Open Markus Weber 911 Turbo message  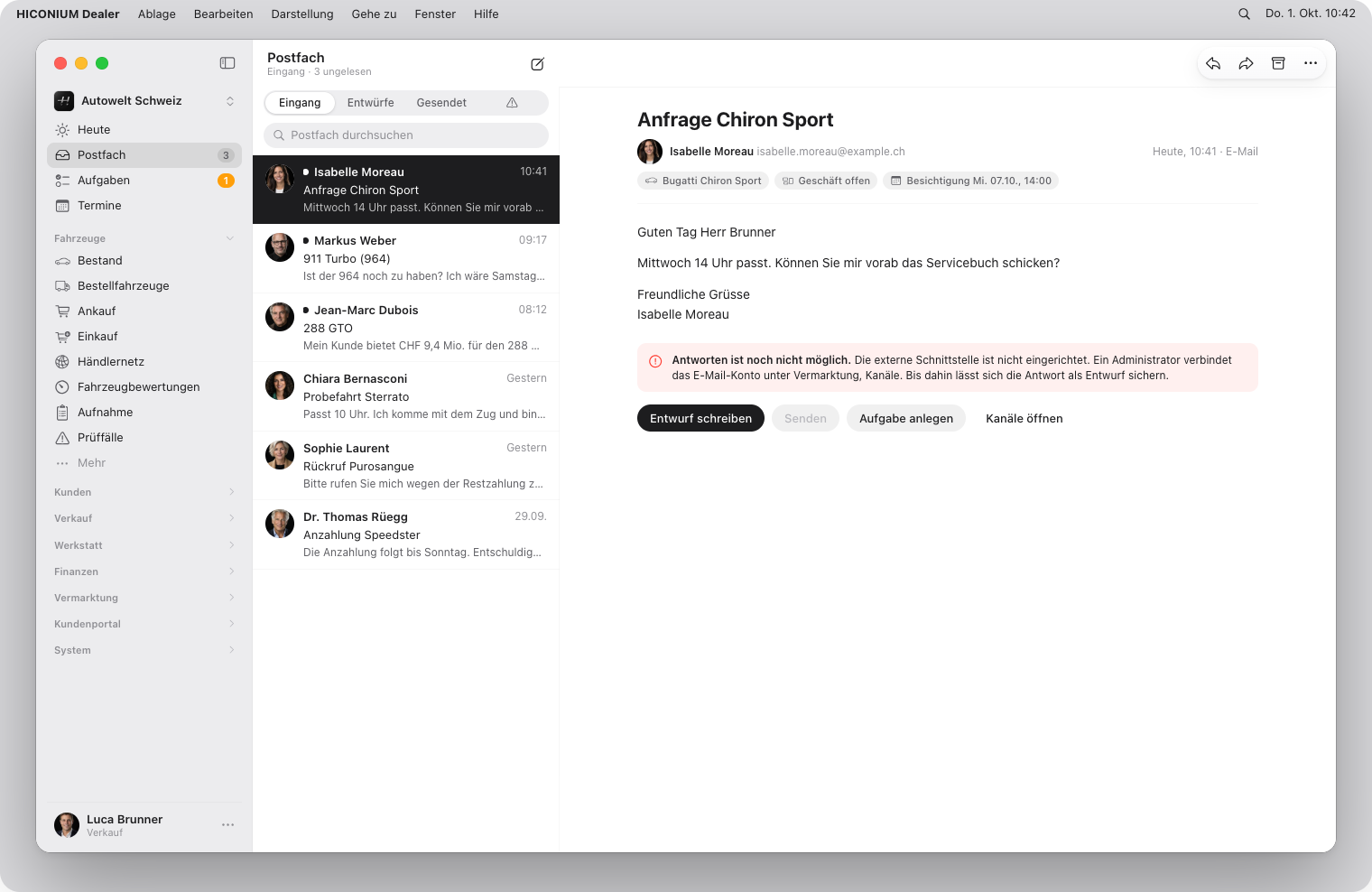(x=406, y=258)
